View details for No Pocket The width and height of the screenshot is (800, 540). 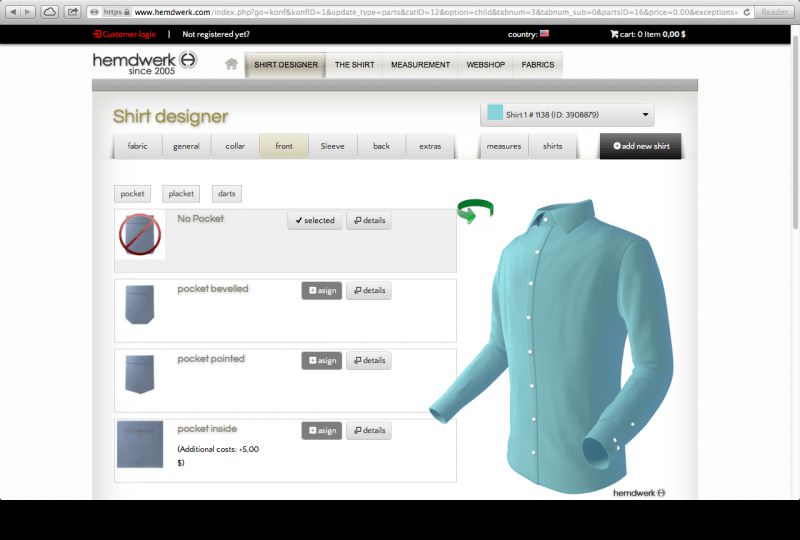[x=369, y=220]
